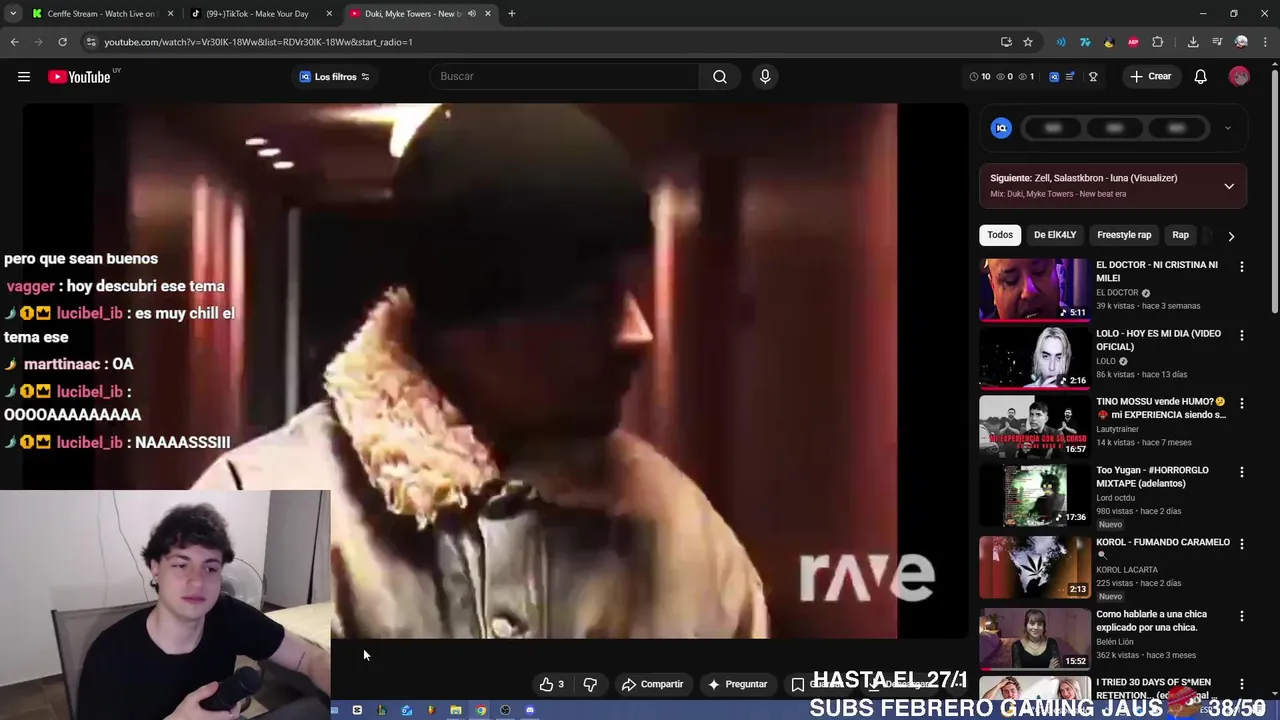Open the Los filtros extension button

pyautogui.click(x=335, y=77)
